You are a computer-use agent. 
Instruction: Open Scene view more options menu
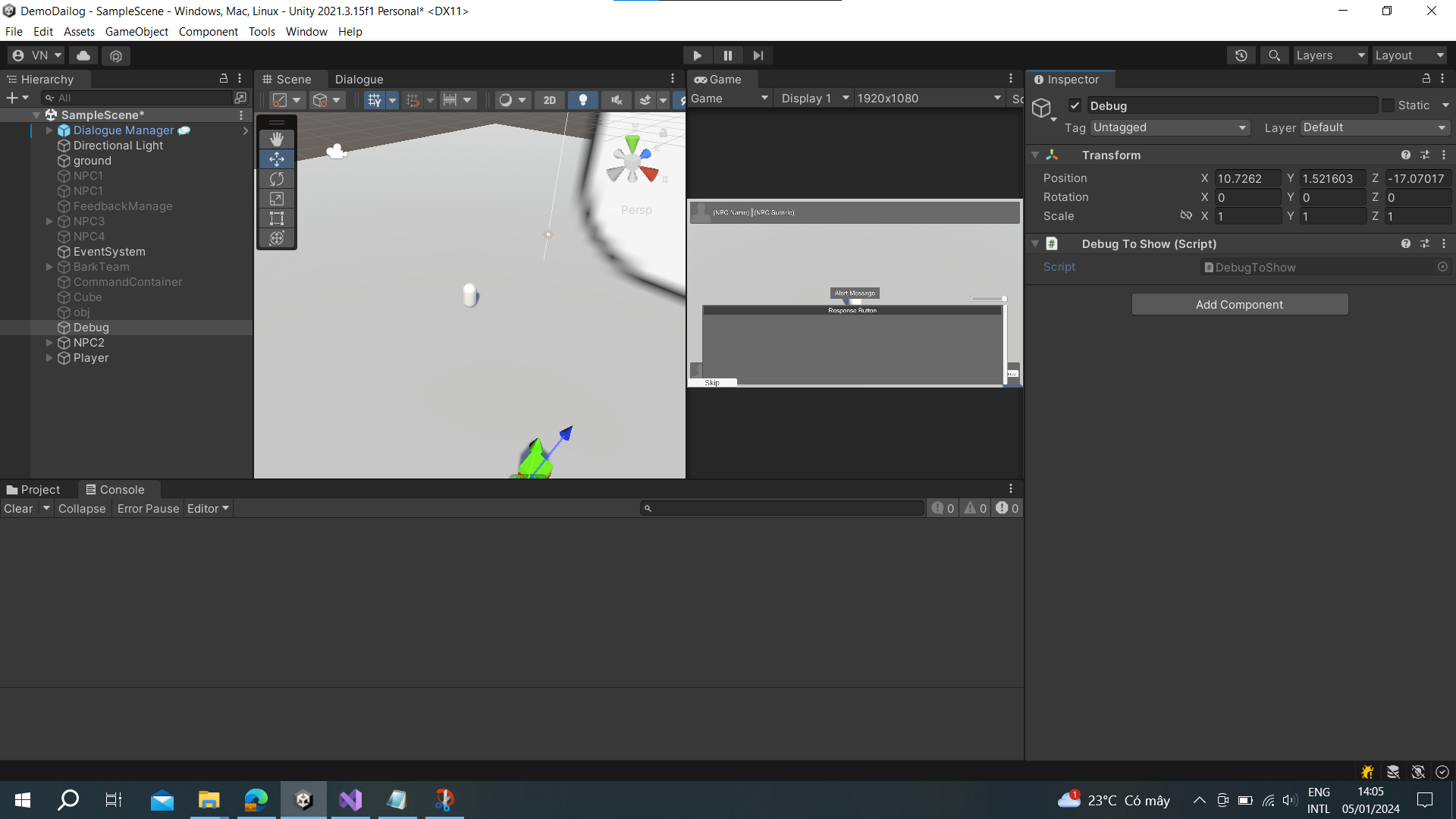[x=673, y=79]
